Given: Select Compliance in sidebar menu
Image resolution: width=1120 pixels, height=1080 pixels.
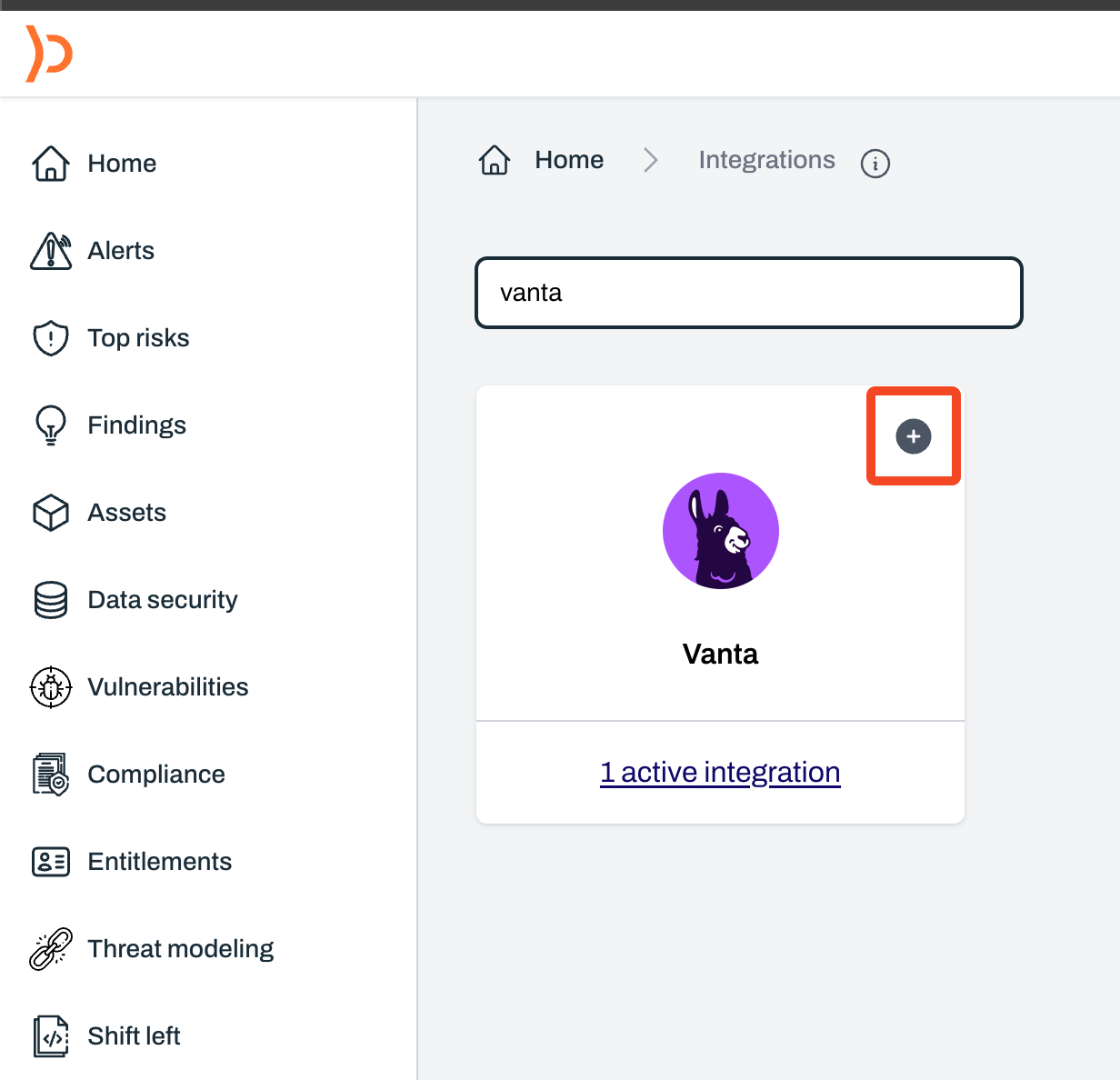Looking at the screenshot, I should [x=156, y=775].
